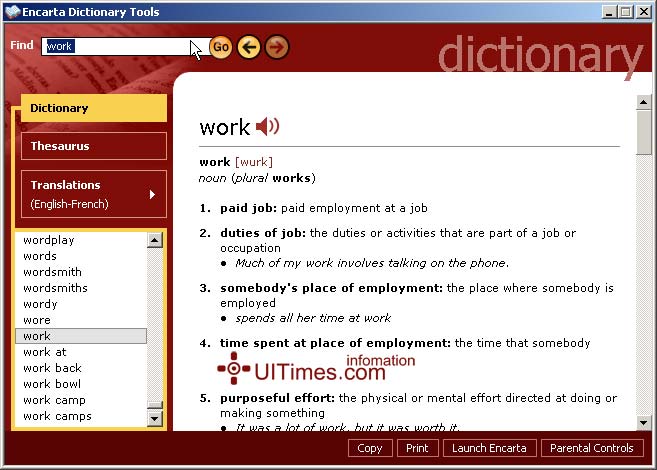Select 'work camps' in the word list
657x470 pixels.
point(81,416)
